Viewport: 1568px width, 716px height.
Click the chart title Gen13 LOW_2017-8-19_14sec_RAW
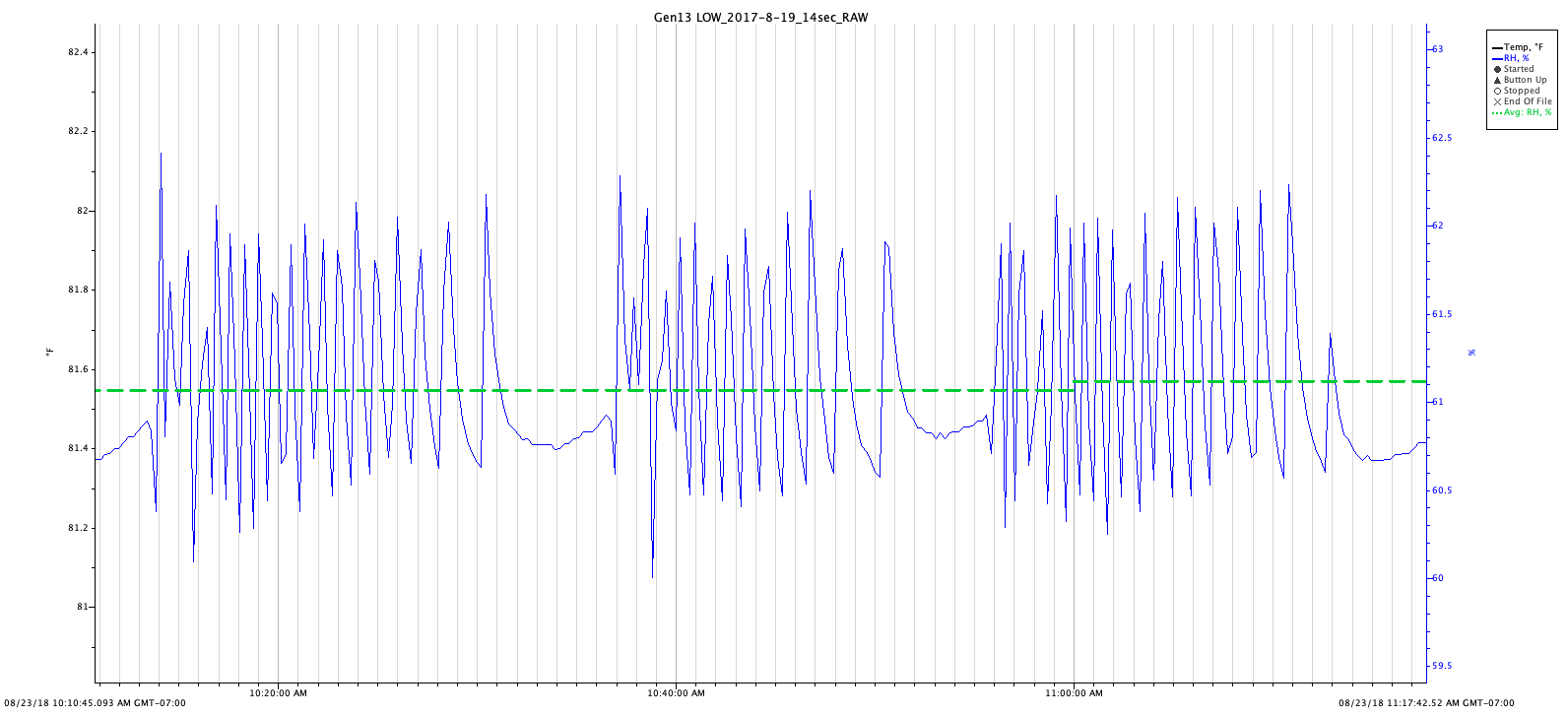click(x=761, y=17)
